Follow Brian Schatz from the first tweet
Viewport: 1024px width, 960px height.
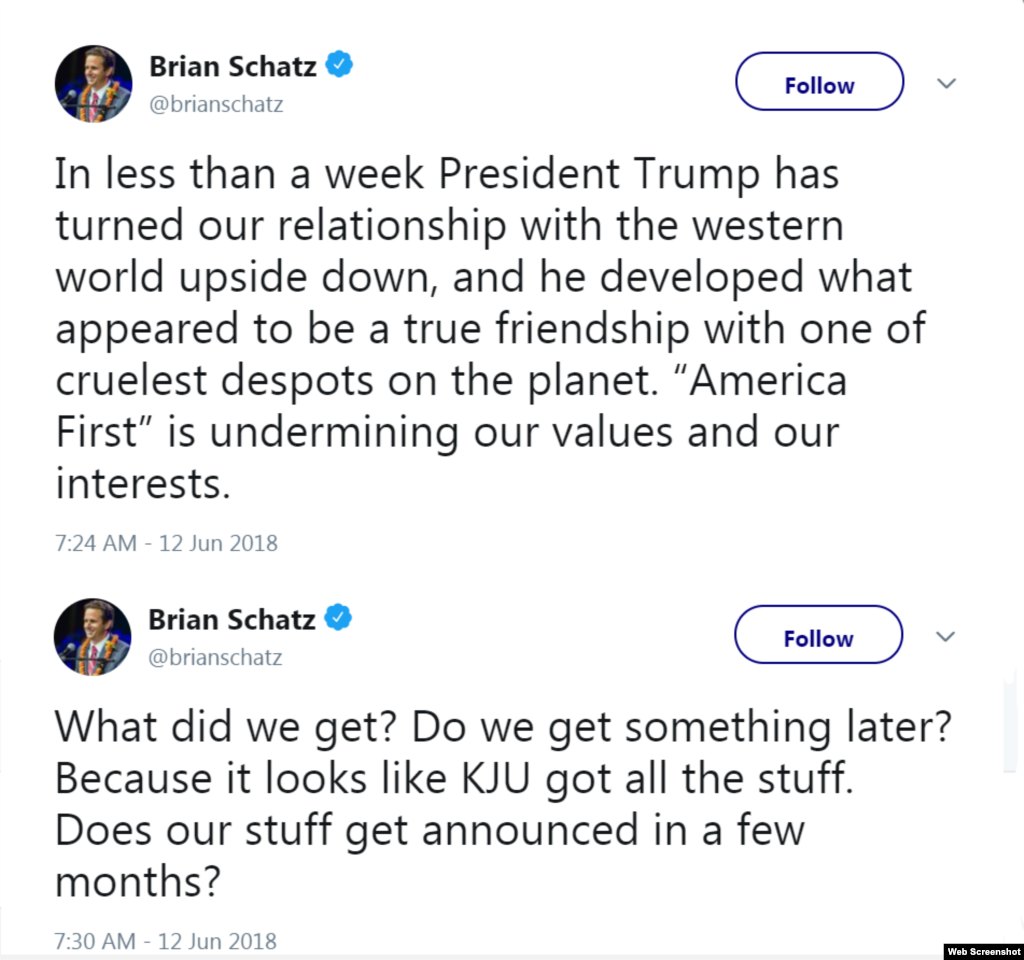click(819, 82)
